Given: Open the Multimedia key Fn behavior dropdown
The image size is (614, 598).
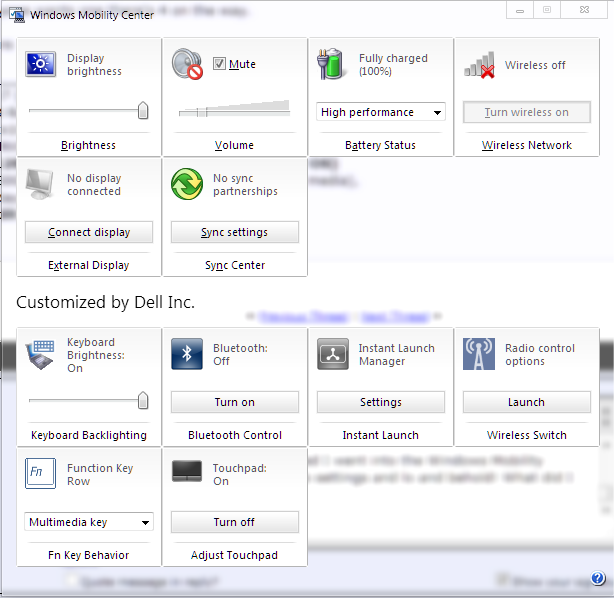Looking at the screenshot, I should coord(89,522).
